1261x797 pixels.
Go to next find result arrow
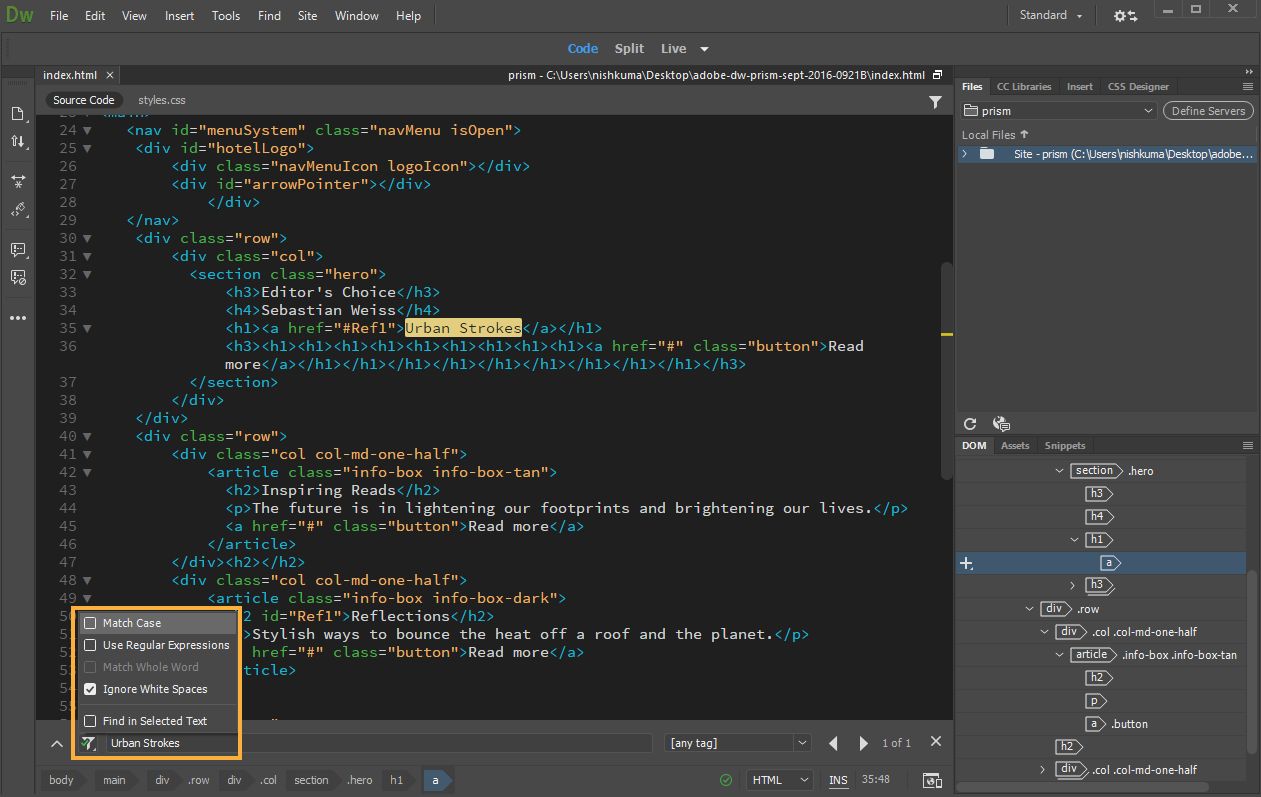[863, 743]
